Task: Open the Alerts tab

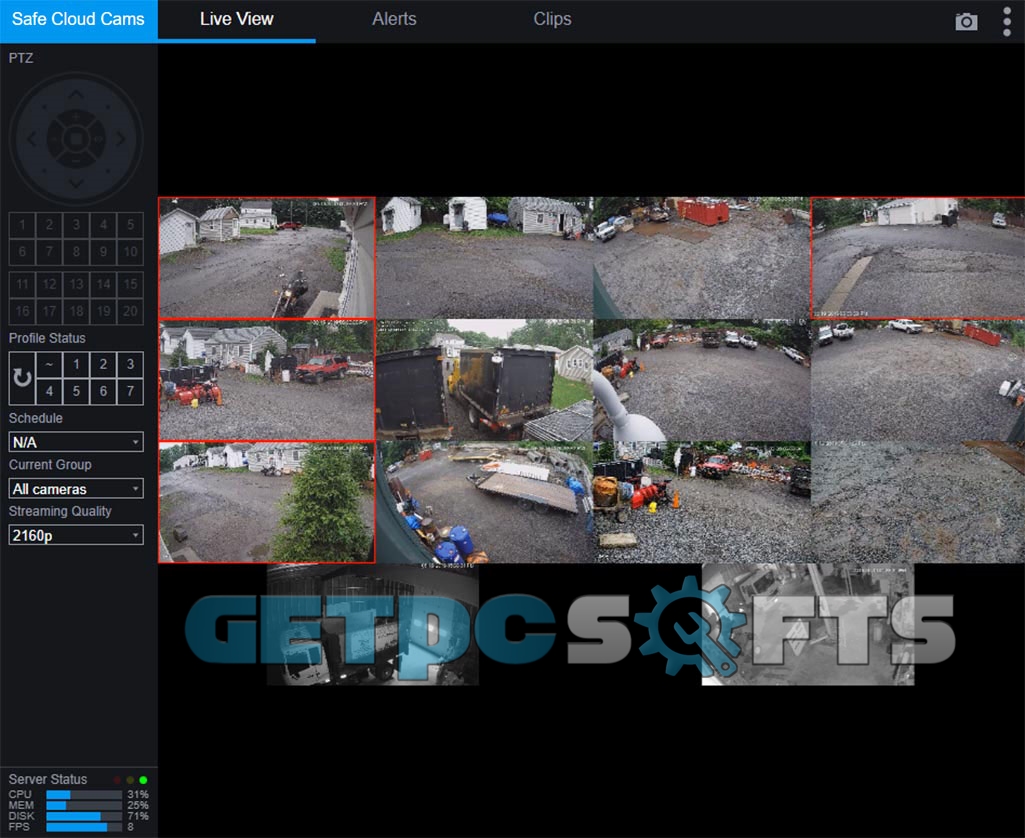Action: coord(394,20)
